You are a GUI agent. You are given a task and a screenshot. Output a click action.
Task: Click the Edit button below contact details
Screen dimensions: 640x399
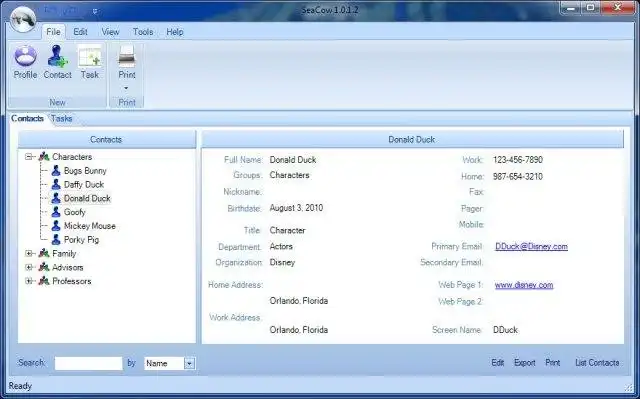click(x=498, y=363)
